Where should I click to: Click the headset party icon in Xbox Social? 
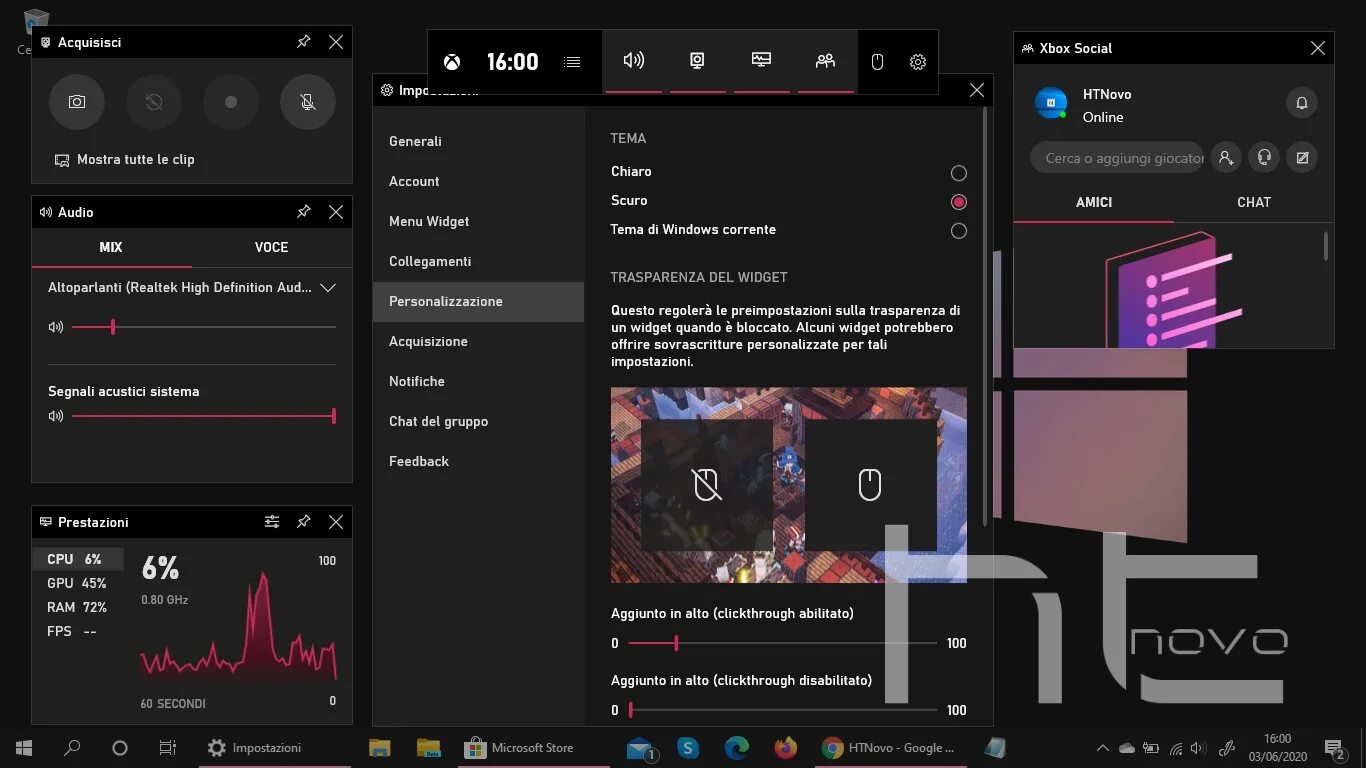(x=1264, y=157)
